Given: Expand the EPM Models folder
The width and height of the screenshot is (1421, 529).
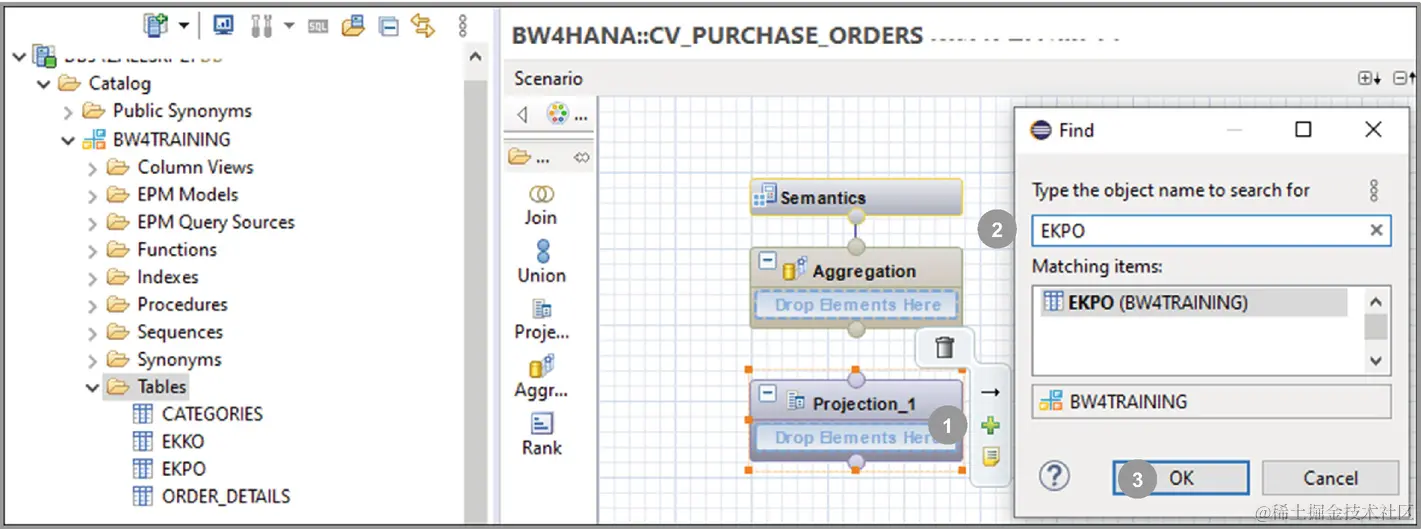Looking at the screenshot, I should coord(93,195).
